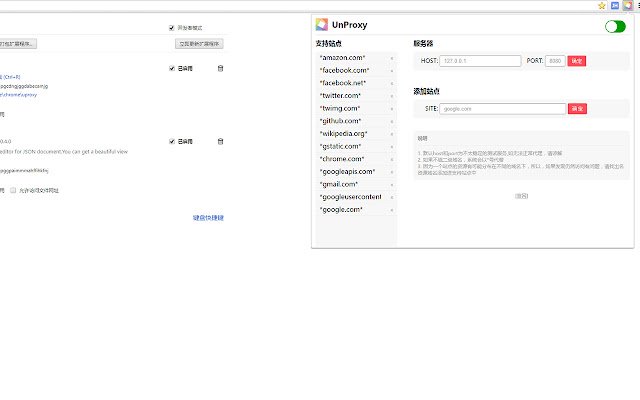The height and width of the screenshot is (400, 640).
Task: Click the HOST input field
Action: pos(480,61)
